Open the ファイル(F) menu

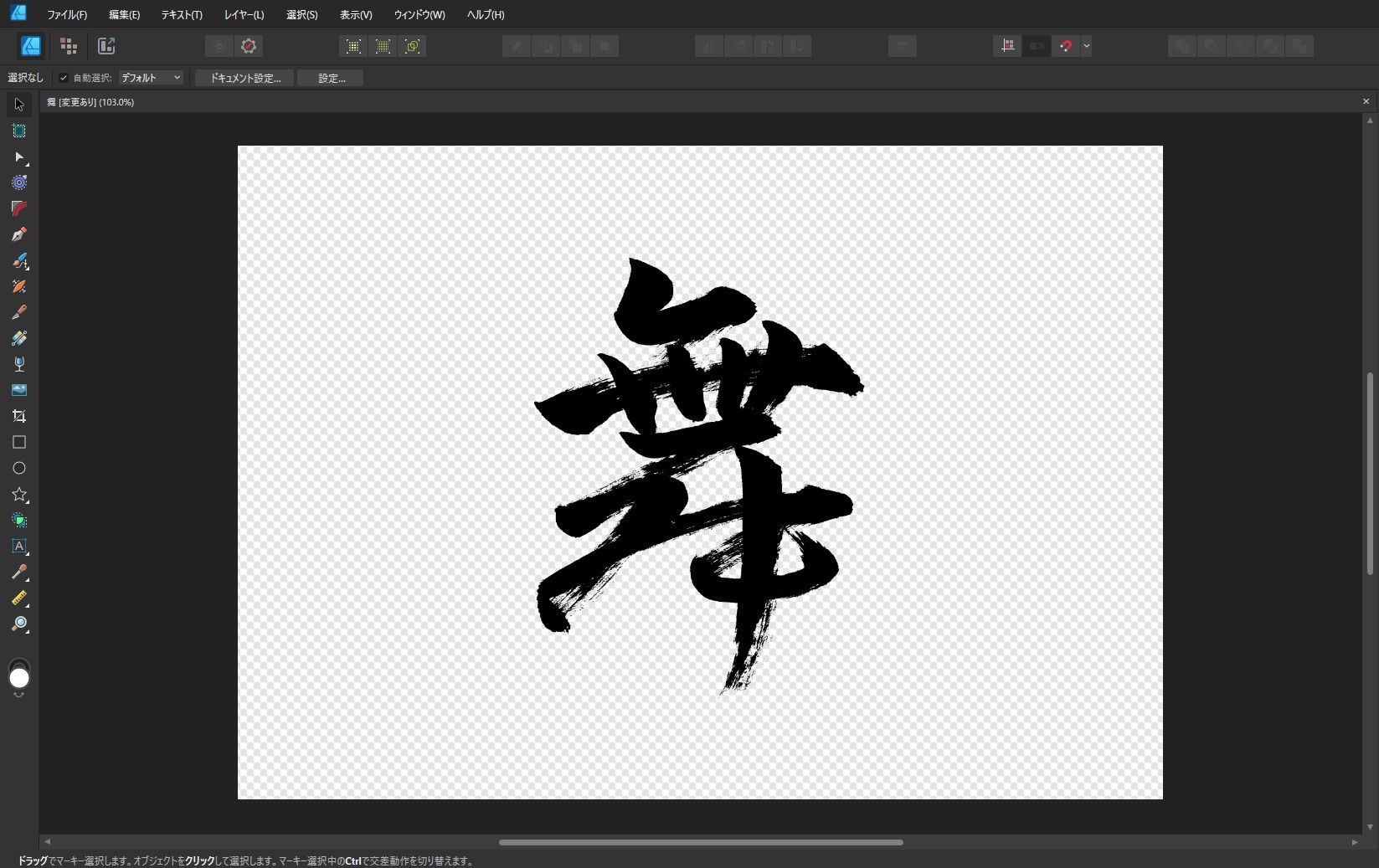pos(67,15)
